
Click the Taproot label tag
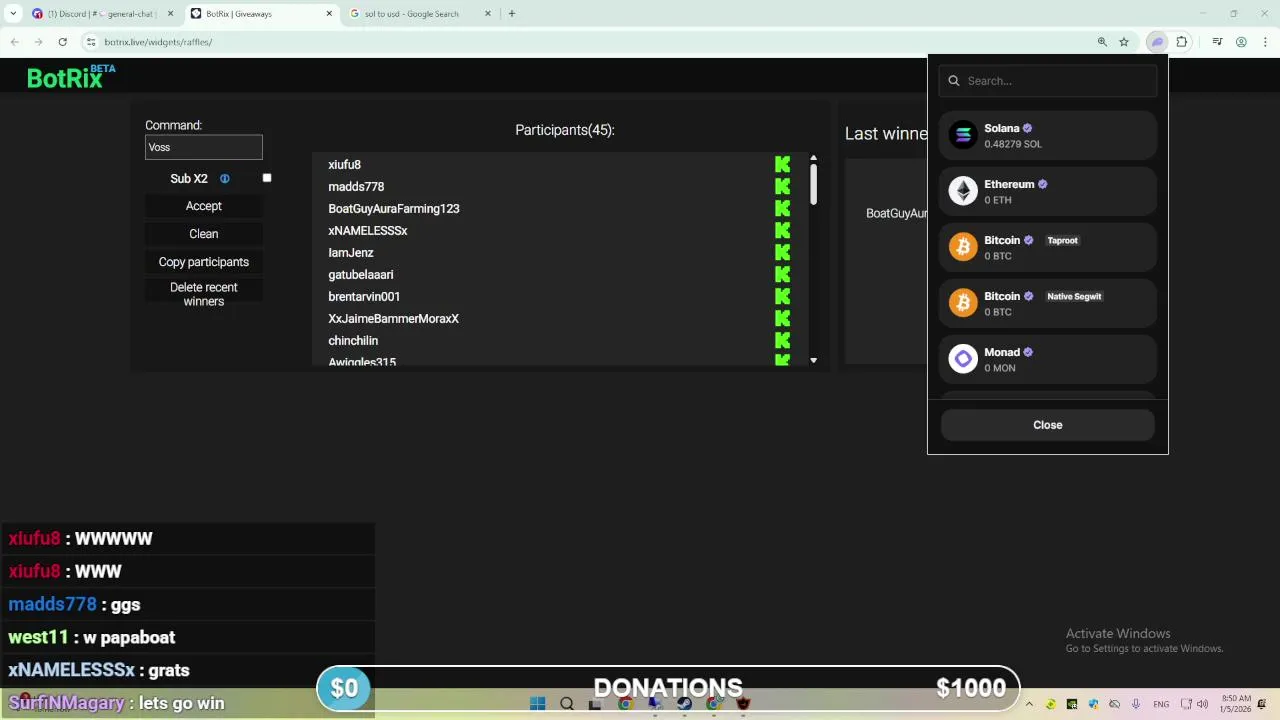click(1062, 240)
